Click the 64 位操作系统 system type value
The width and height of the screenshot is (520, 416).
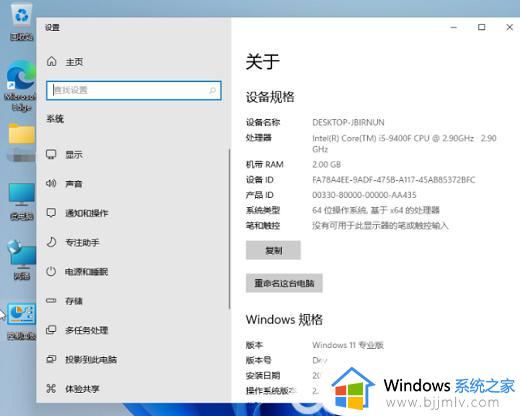click(x=376, y=210)
